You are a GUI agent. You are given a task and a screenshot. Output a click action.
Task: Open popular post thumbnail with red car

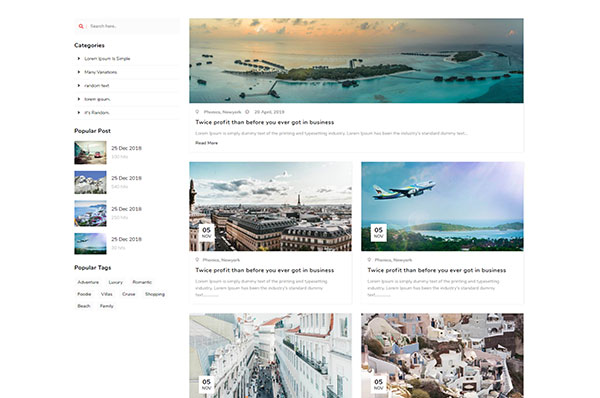(x=90, y=152)
